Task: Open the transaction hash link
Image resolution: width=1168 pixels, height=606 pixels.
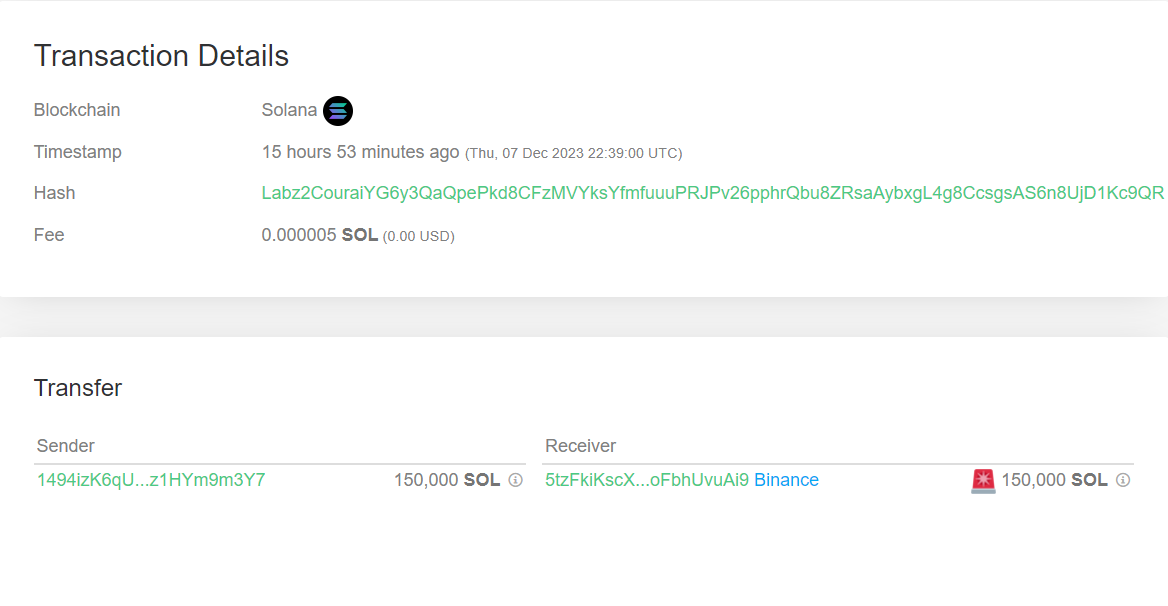Action: (x=712, y=193)
